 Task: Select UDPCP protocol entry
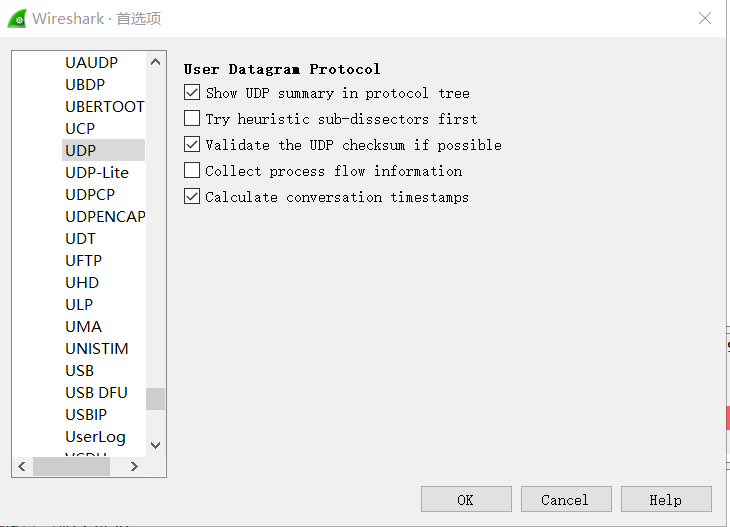[90, 194]
